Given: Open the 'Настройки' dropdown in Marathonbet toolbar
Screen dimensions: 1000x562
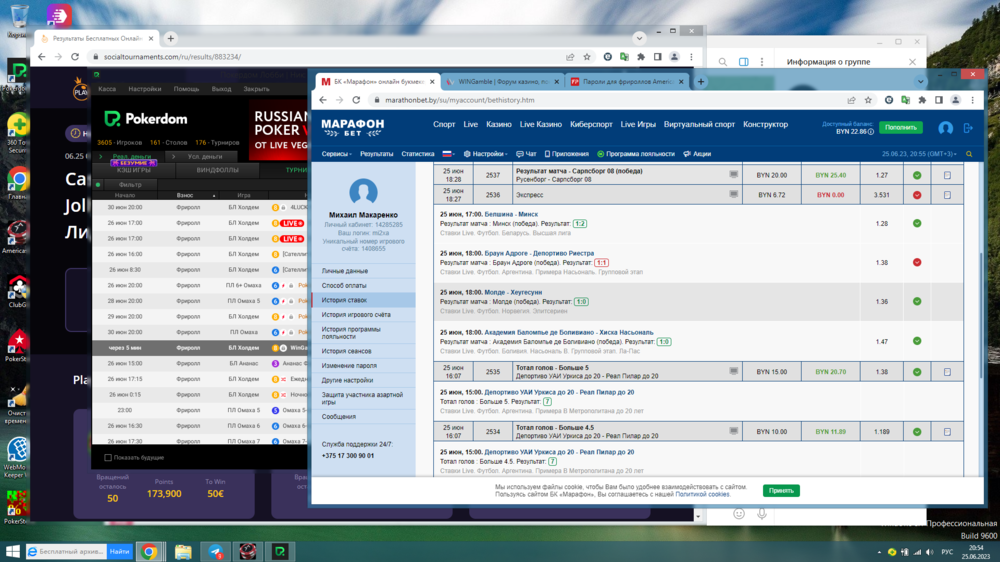Looking at the screenshot, I should (488, 154).
